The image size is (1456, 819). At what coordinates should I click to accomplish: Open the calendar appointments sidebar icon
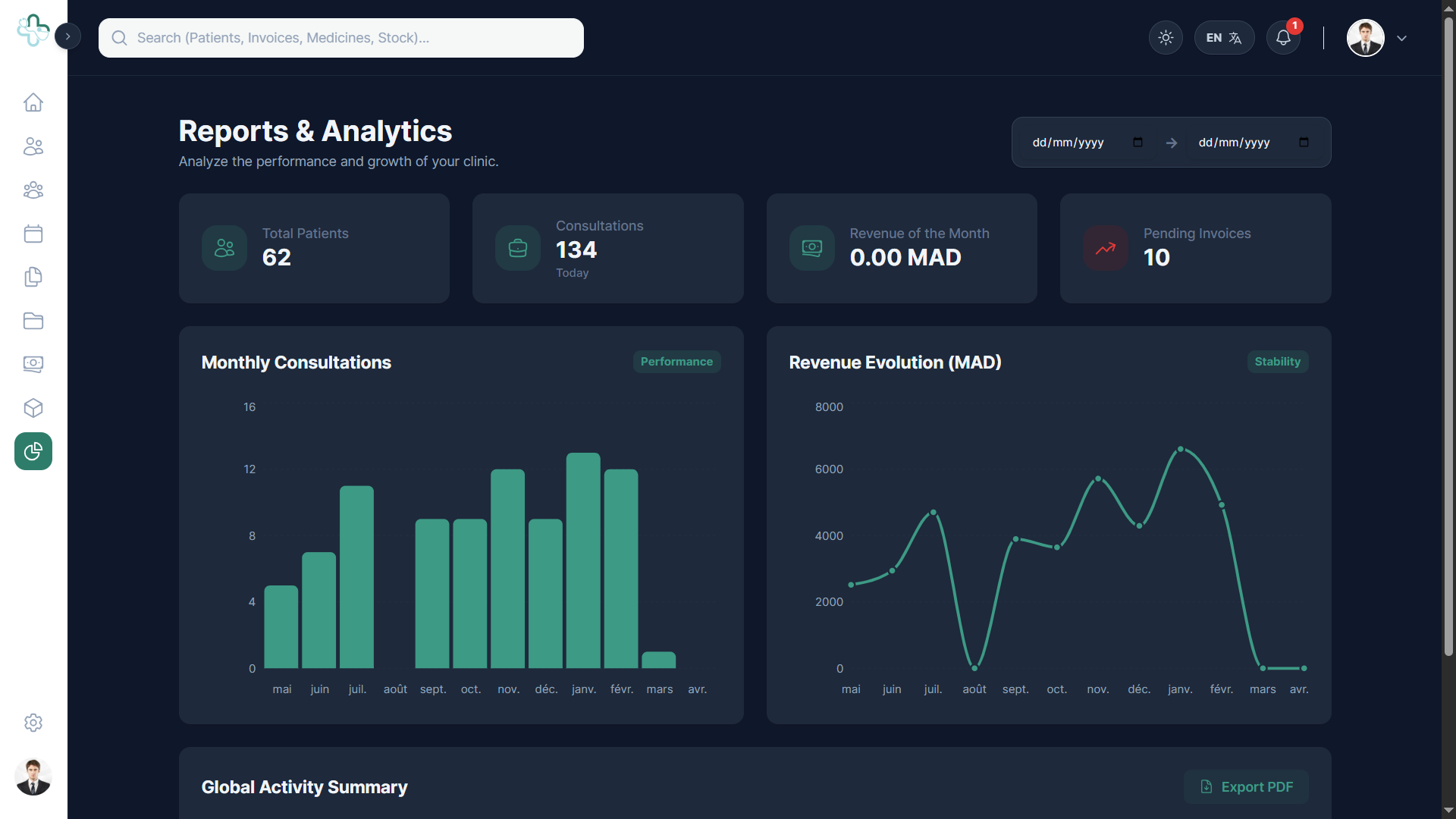point(33,234)
